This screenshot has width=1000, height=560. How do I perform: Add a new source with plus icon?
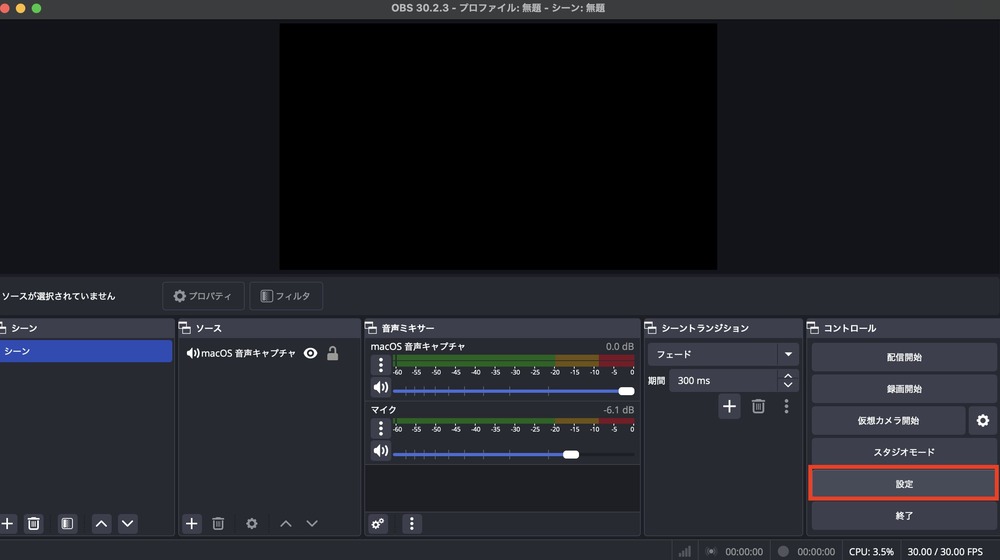click(191, 524)
